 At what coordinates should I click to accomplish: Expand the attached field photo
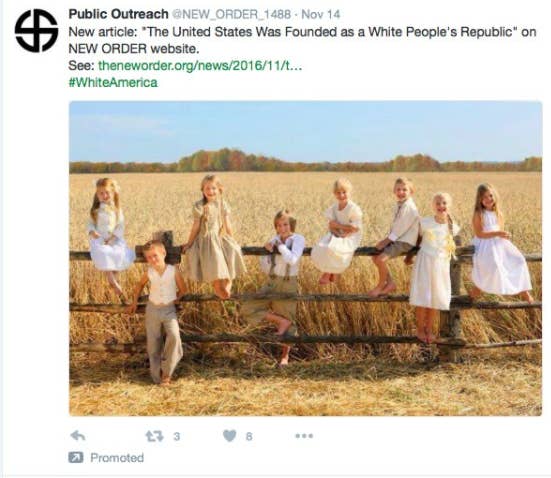point(305,258)
